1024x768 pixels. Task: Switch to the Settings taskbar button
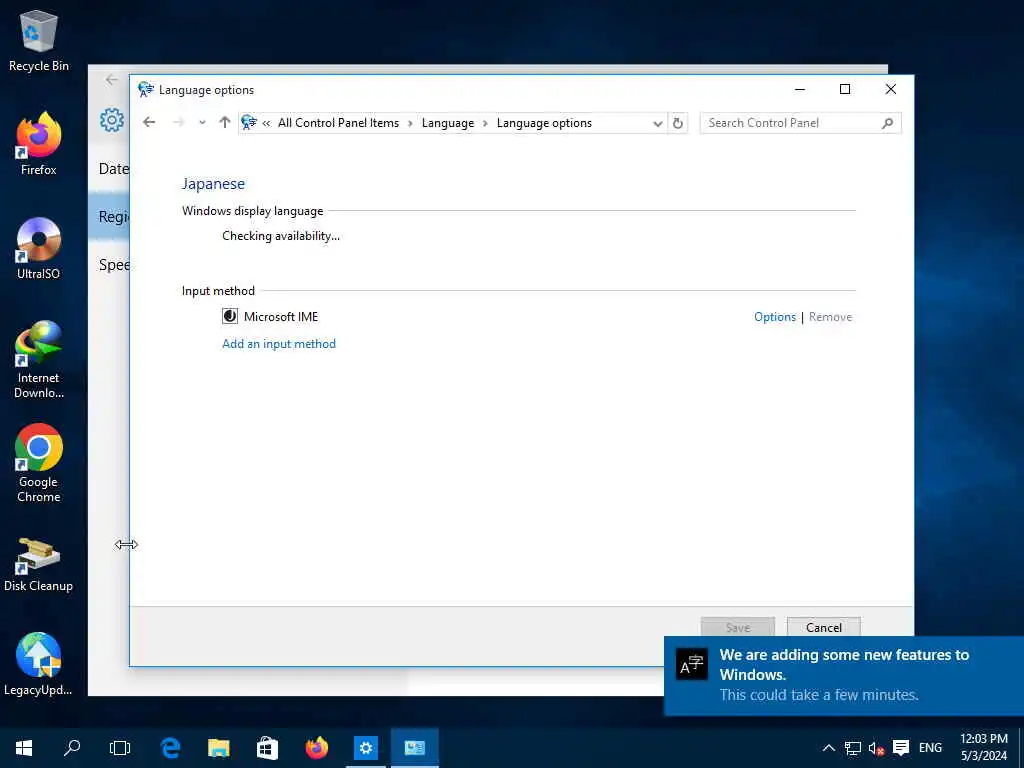tap(366, 748)
